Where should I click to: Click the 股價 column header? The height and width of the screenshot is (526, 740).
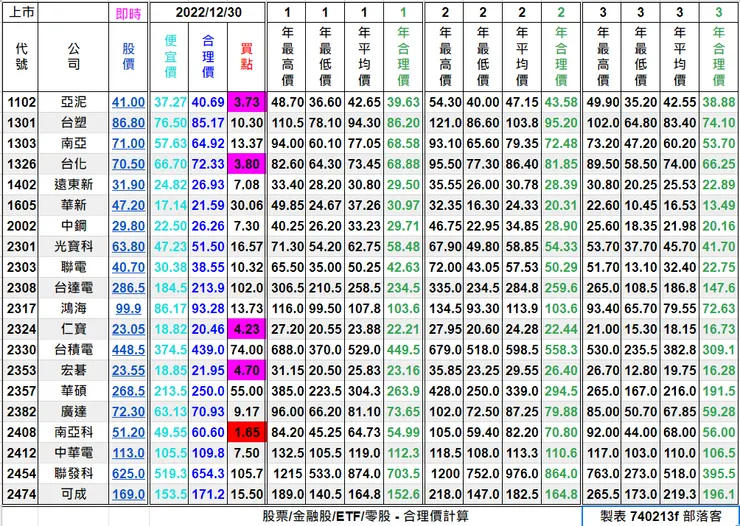pos(128,57)
